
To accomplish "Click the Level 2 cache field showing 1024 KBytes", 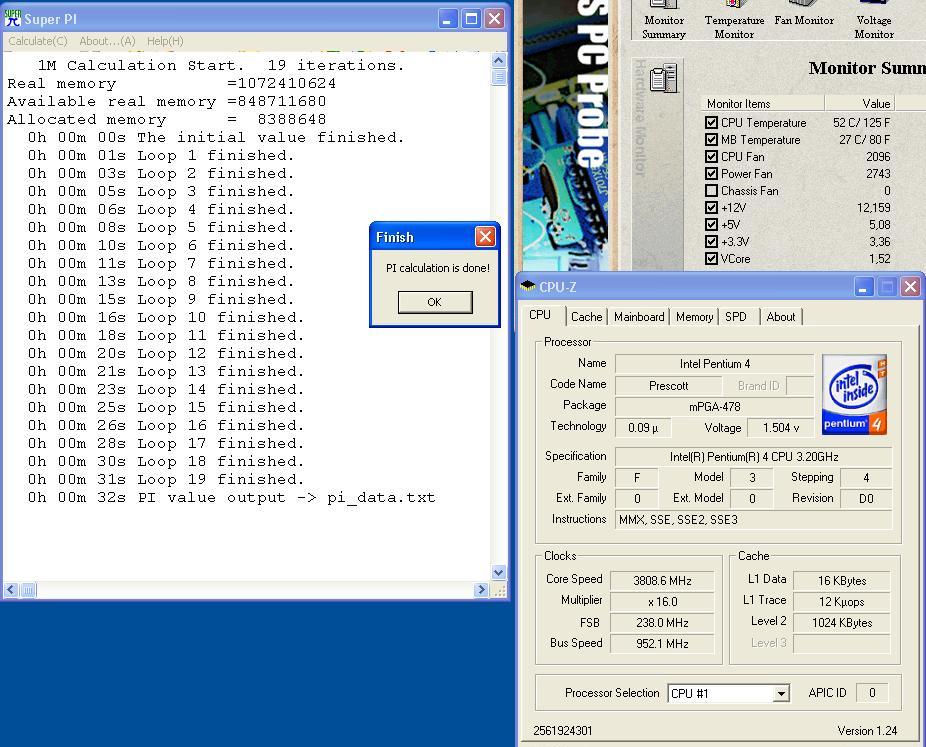I will (x=842, y=622).
